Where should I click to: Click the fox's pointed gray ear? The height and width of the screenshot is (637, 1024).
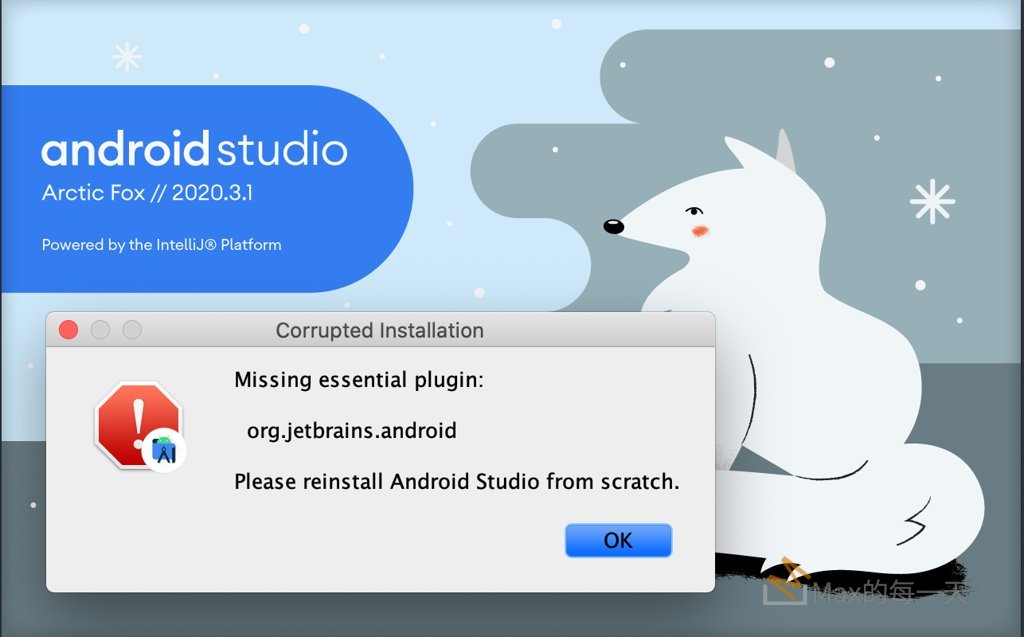pos(785,152)
